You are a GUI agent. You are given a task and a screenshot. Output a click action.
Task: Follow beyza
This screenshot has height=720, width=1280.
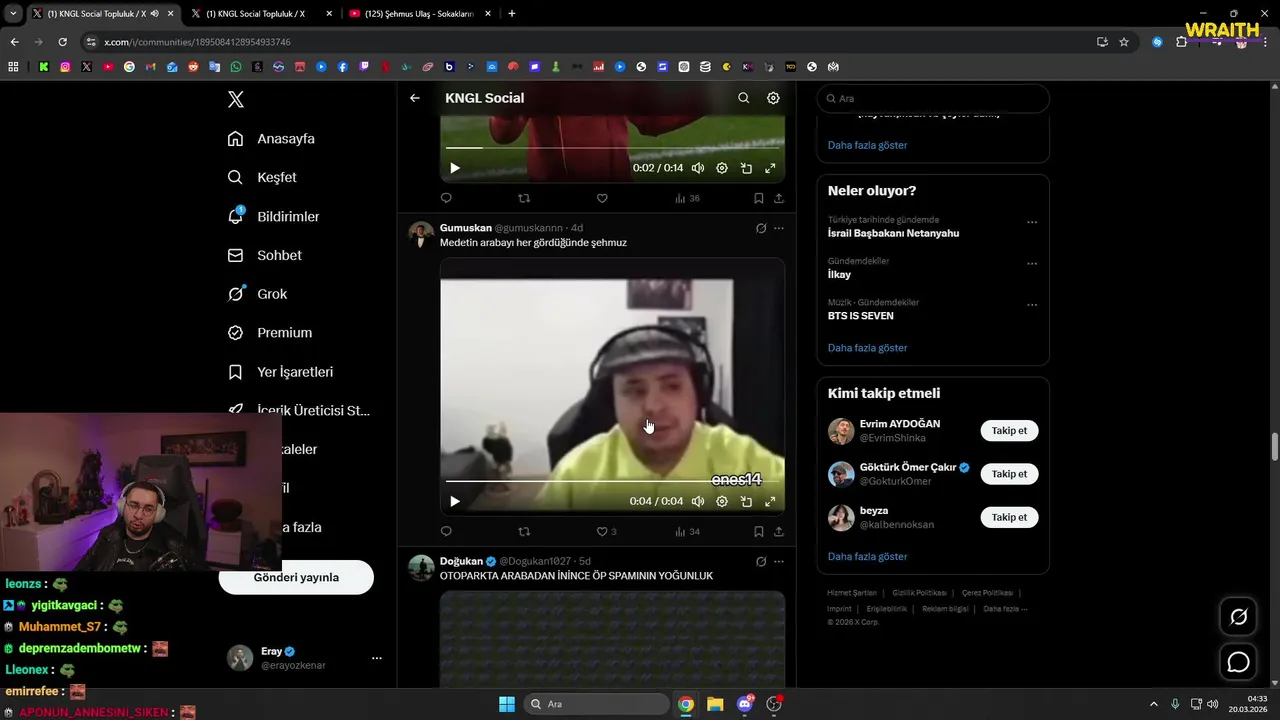pyautogui.click(x=1009, y=517)
